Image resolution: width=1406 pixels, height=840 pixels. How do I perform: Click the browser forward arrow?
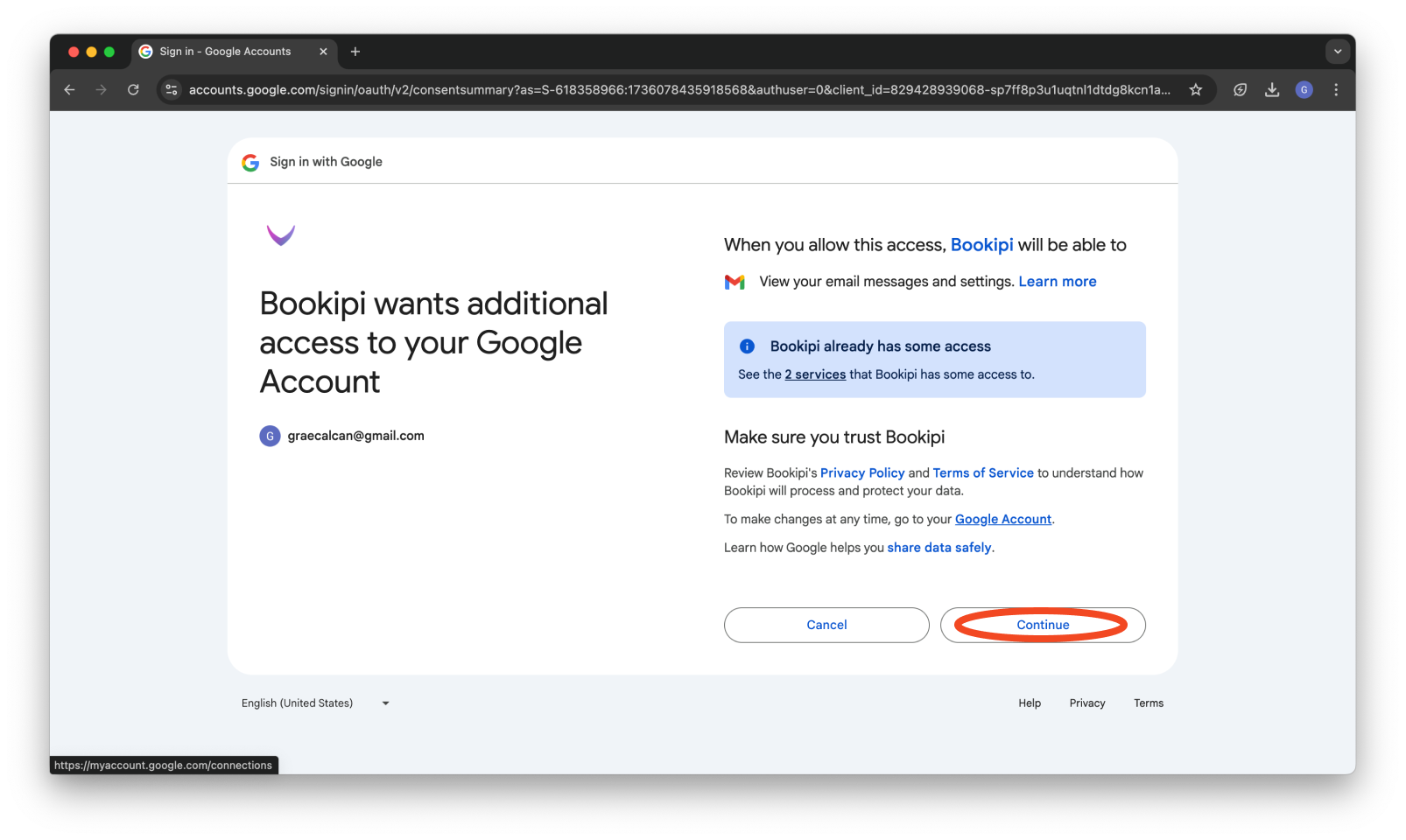point(102,89)
